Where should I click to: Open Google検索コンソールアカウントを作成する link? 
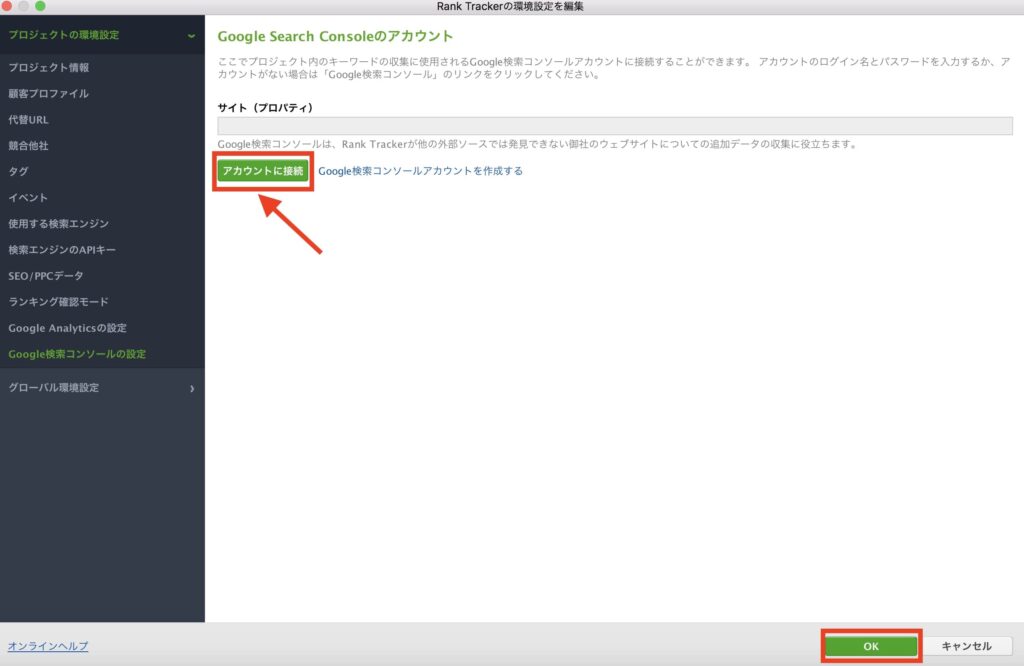point(421,171)
